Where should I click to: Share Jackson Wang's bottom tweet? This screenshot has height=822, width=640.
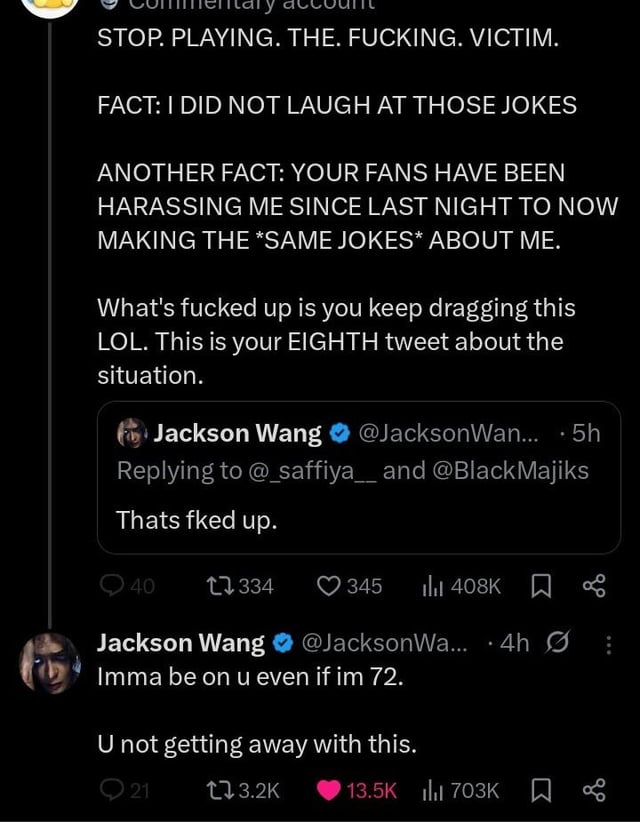point(594,790)
